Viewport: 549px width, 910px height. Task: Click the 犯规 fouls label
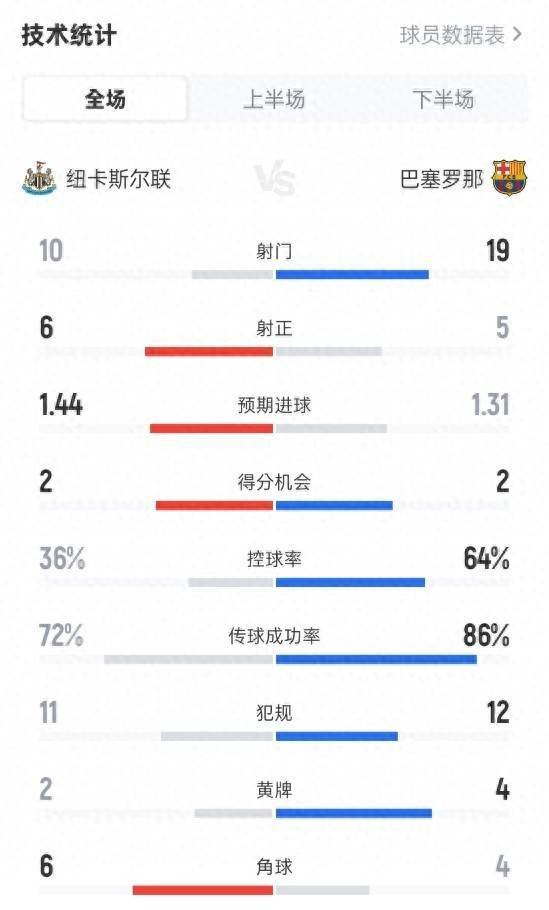click(274, 713)
